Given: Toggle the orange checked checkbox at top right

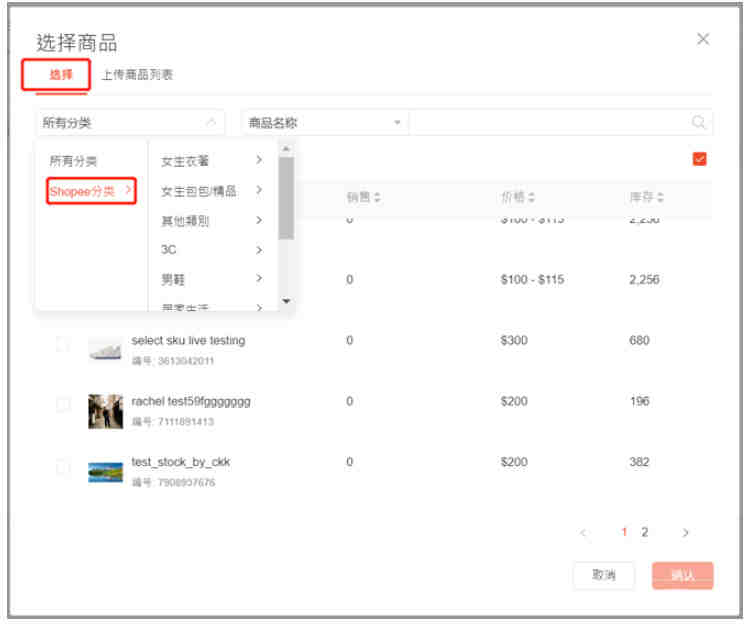Looking at the screenshot, I should pos(699,159).
